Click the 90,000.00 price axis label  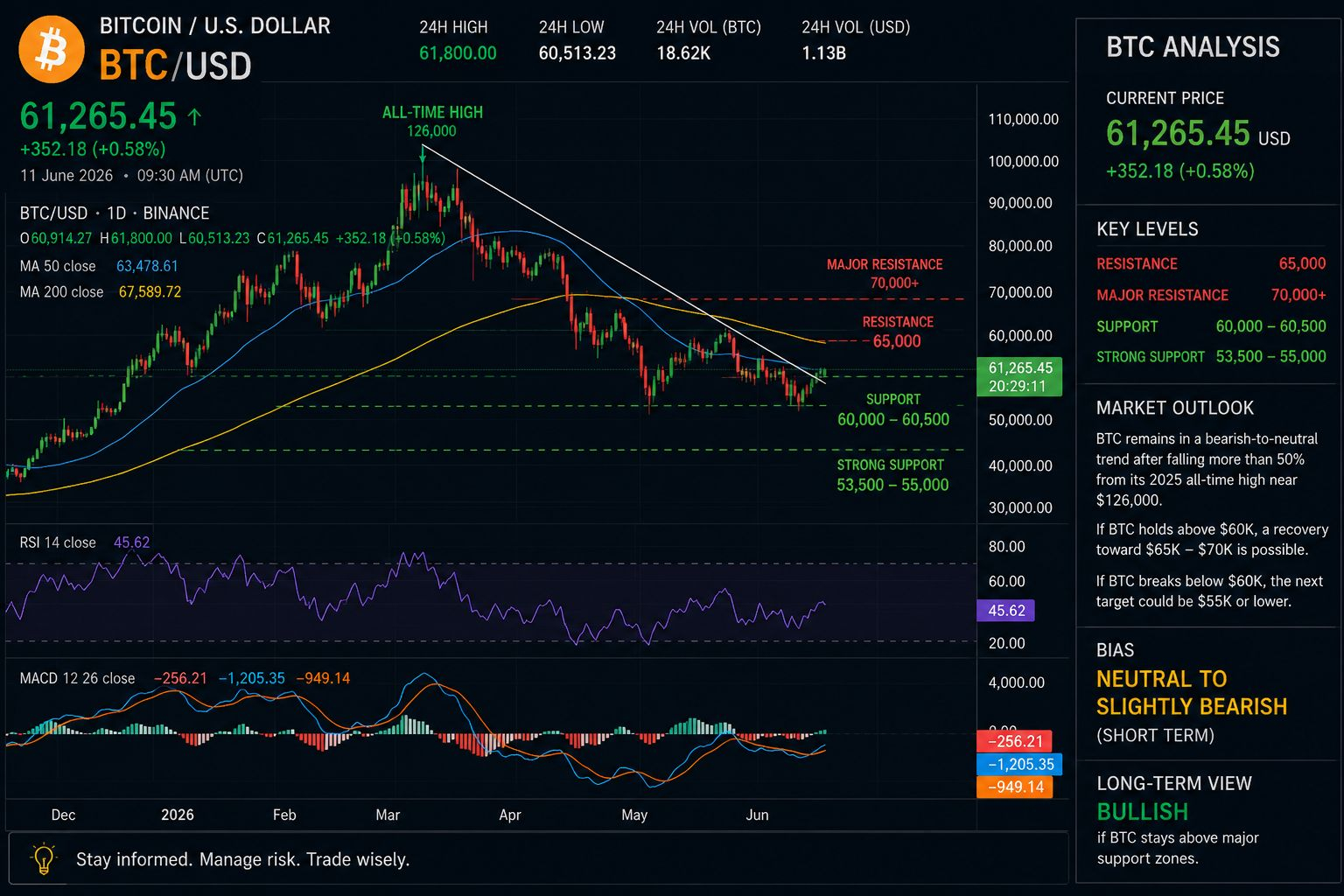[1020, 203]
